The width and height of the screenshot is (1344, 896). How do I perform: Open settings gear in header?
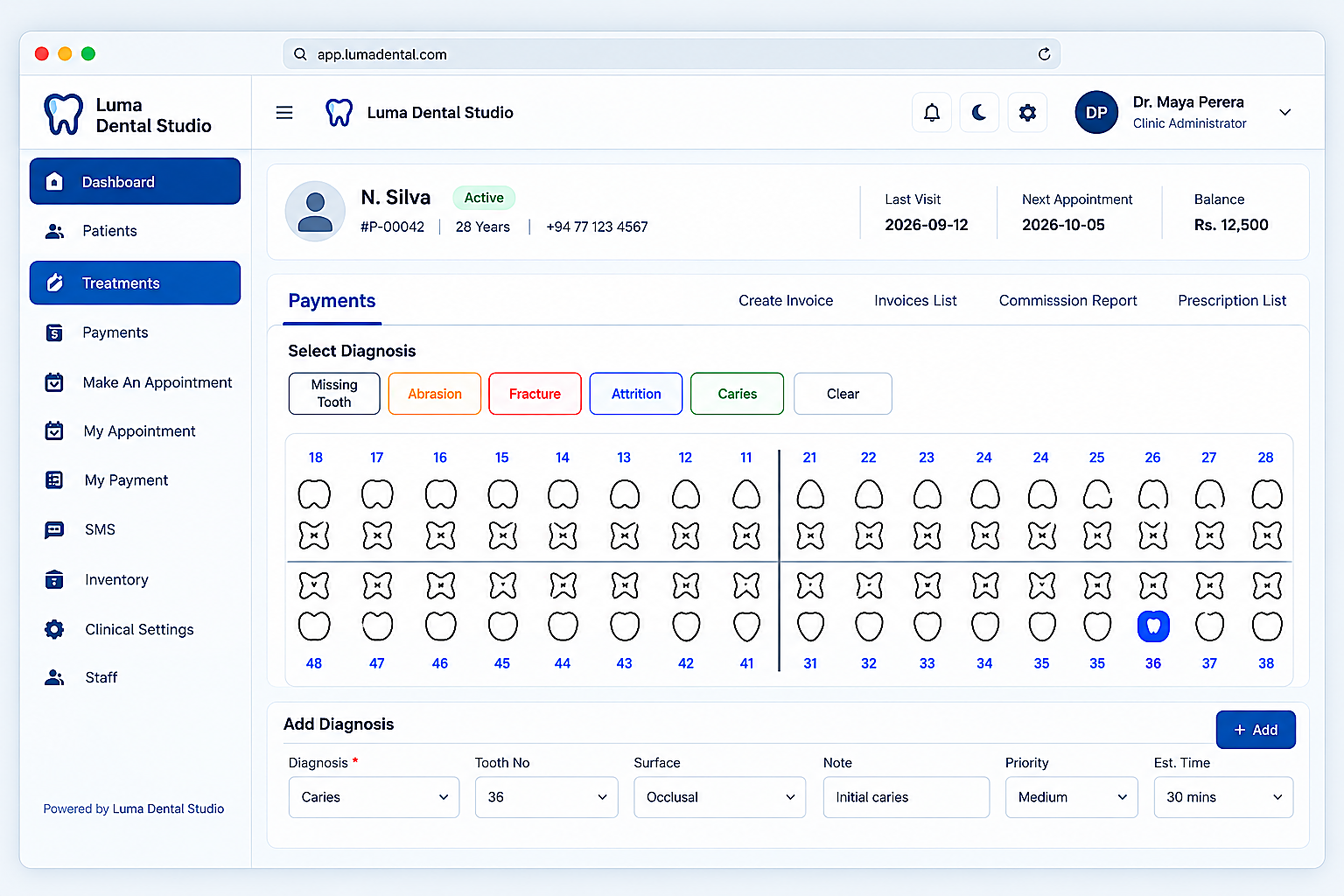1027,113
